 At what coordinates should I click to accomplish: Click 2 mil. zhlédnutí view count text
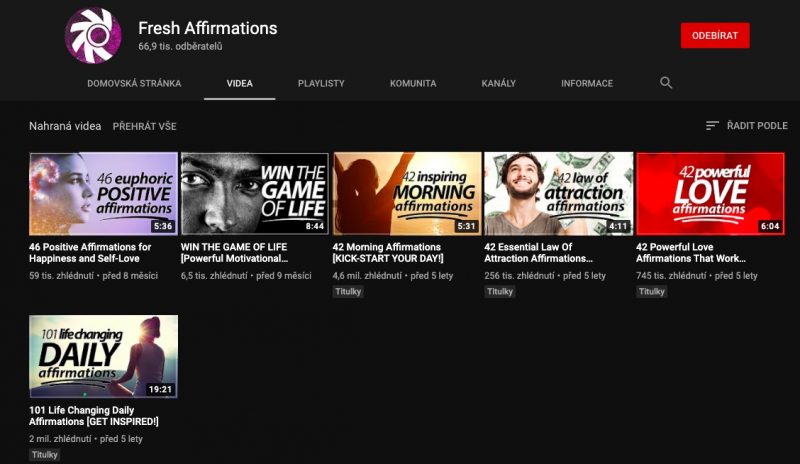(60, 439)
